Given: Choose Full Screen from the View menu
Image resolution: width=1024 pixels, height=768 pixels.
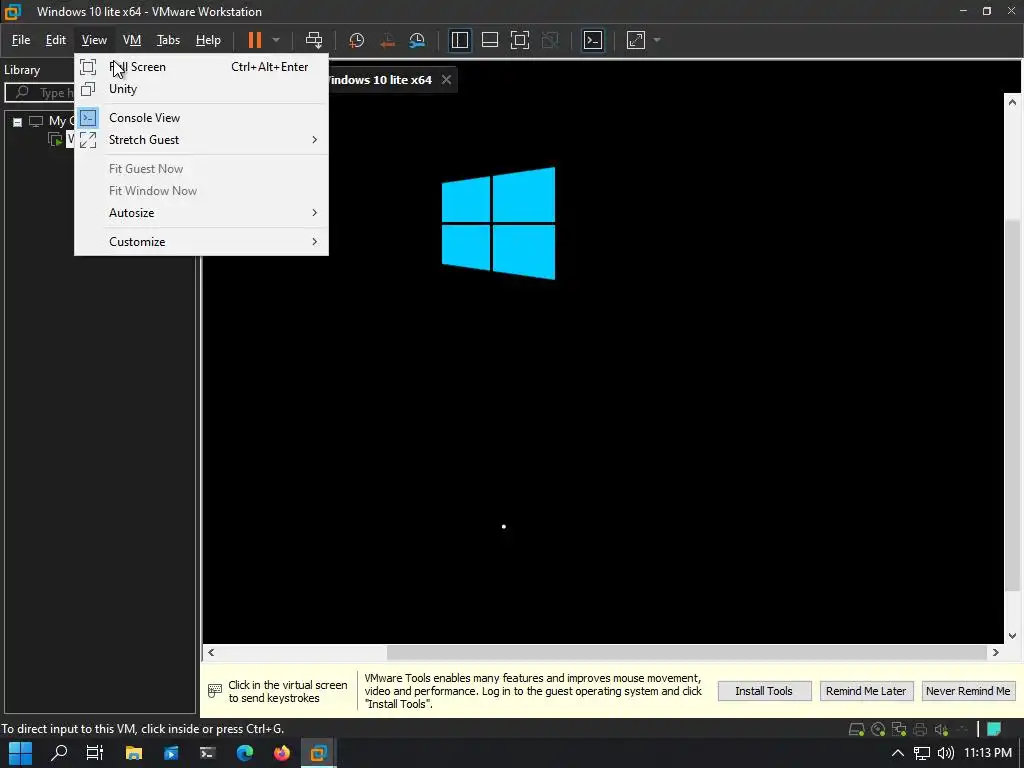Looking at the screenshot, I should click(x=201, y=67).
